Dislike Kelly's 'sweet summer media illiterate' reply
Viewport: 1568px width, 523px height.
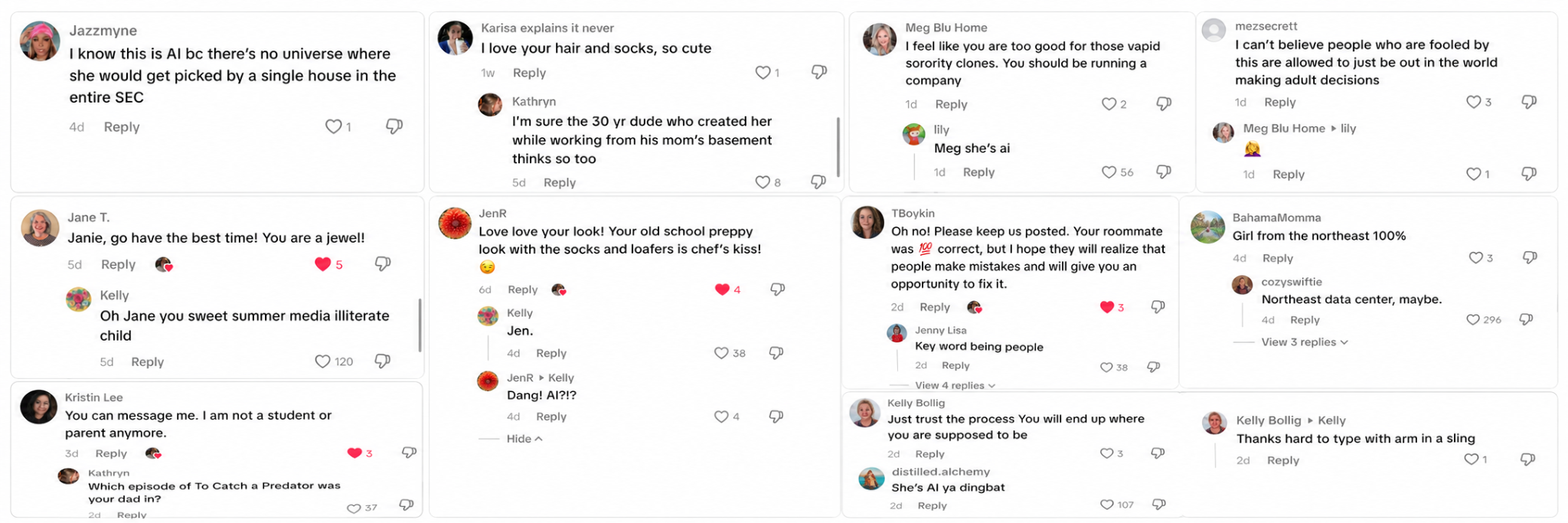pos(383,361)
